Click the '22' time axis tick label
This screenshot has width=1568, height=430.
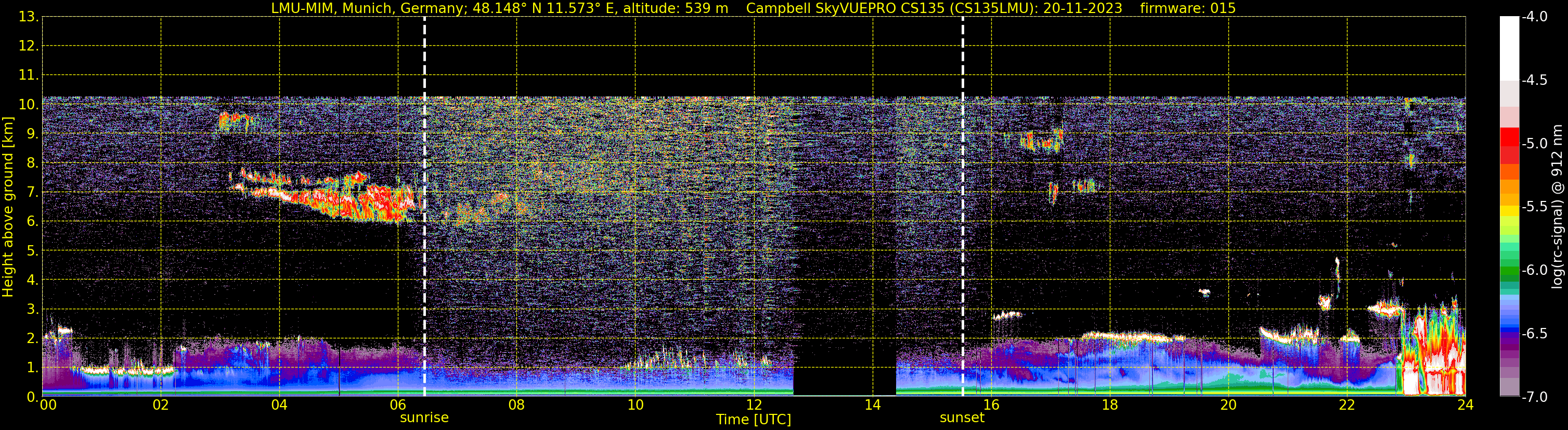pos(1347,405)
